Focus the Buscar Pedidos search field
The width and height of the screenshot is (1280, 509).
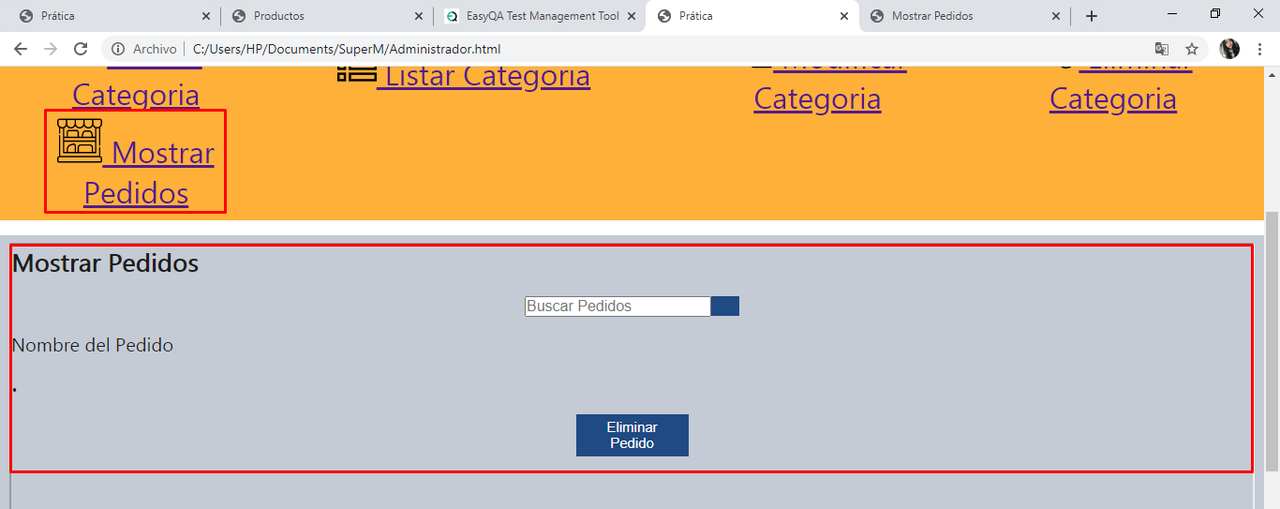pyautogui.click(x=618, y=306)
